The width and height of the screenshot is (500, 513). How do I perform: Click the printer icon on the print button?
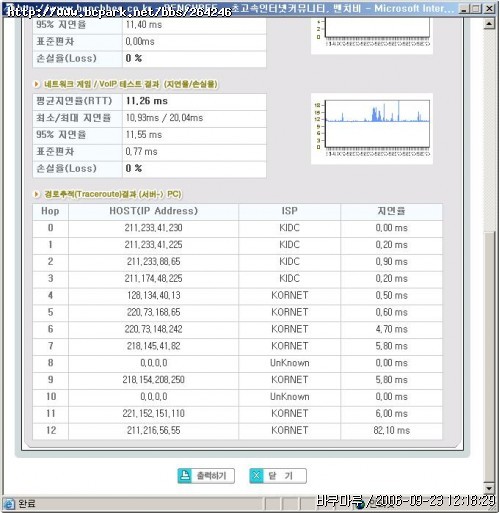point(185,476)
